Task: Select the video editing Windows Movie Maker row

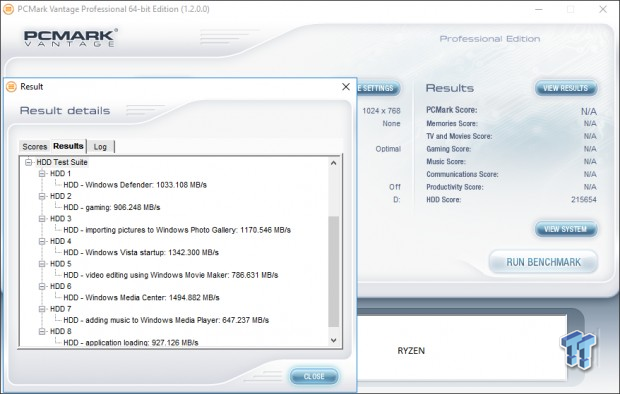Action: pos(170,275)
